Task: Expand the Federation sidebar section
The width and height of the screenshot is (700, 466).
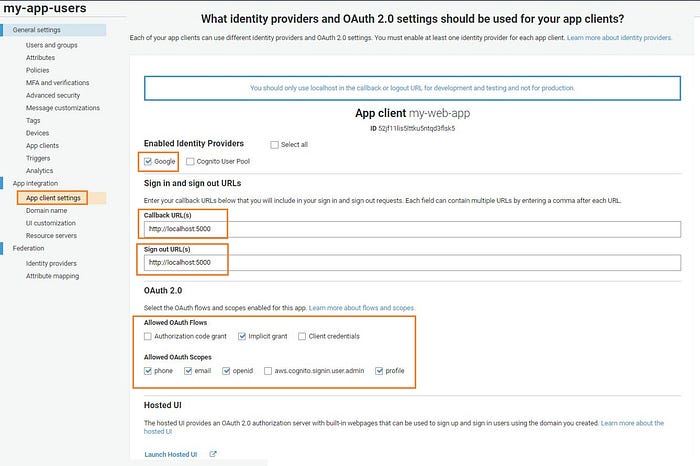Action: point(29,248)
